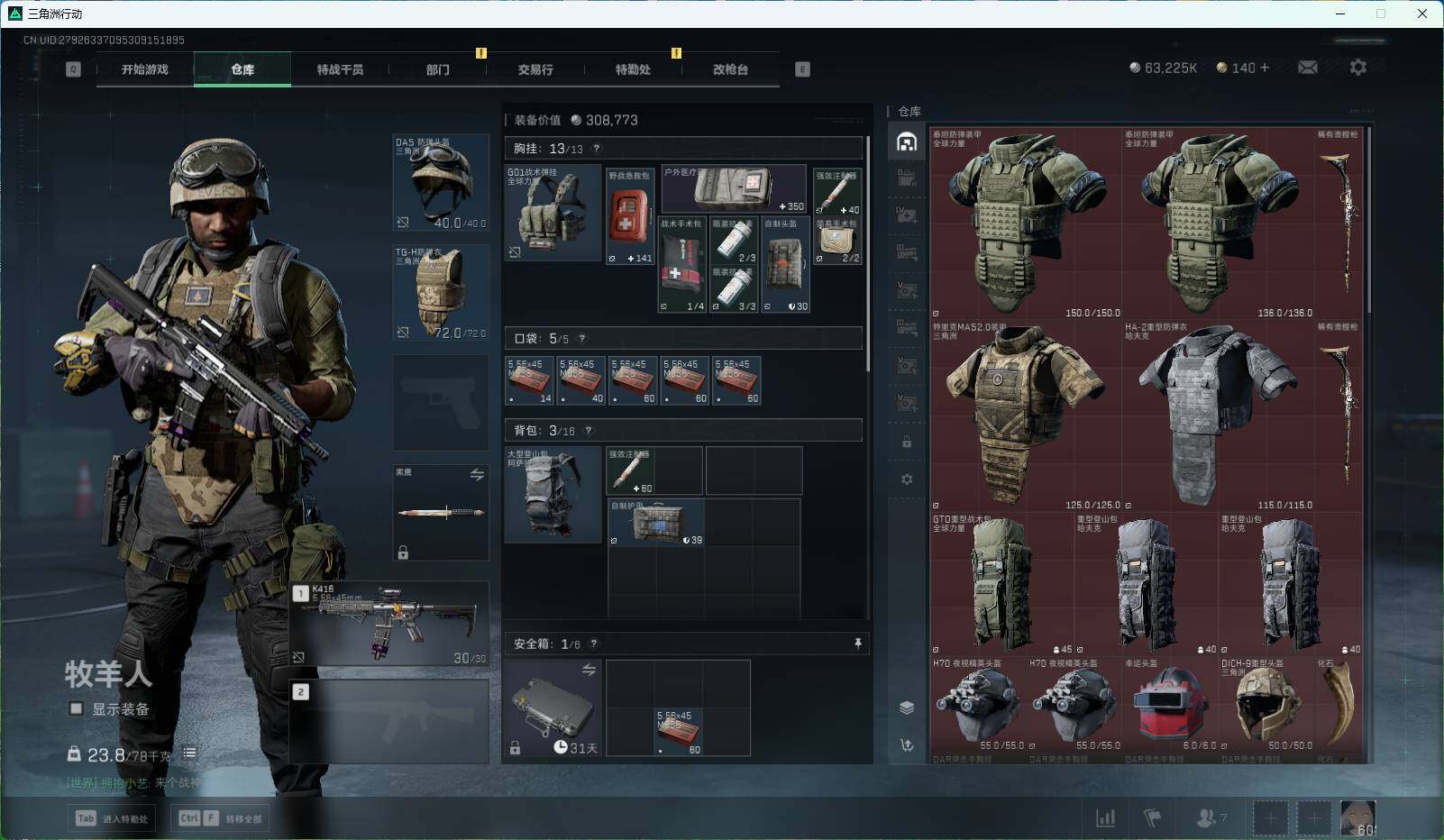Open the 部门 tab
The image size is (1444, 840).
tap(438, 69)
